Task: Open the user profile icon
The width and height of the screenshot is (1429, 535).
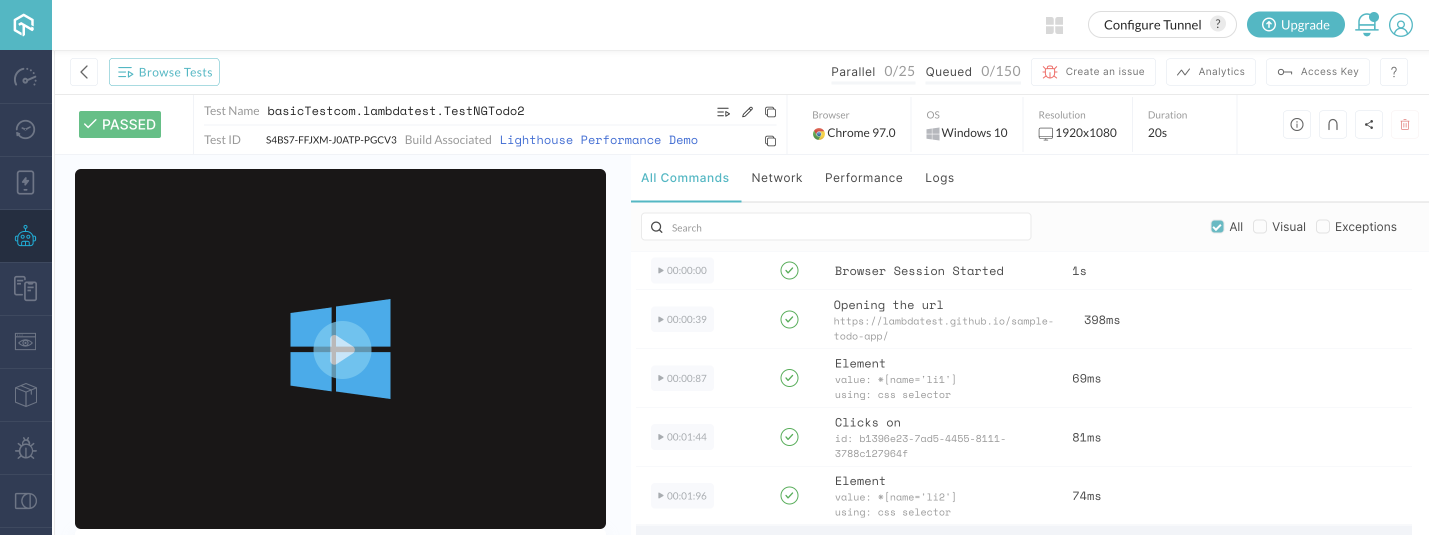Action: click(x=1401, y=25)
